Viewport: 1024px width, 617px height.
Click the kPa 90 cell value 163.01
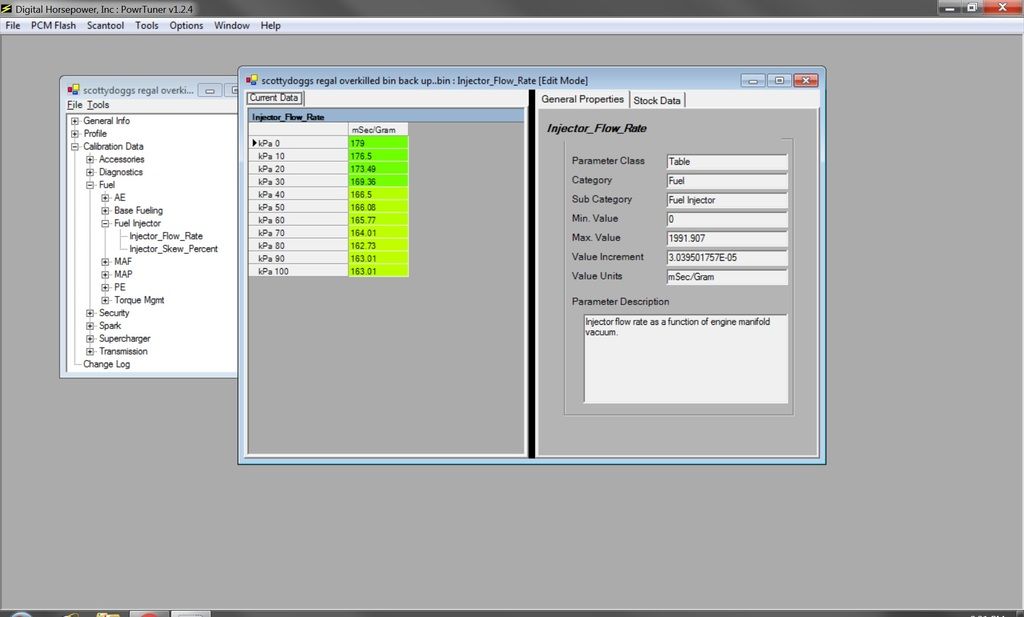pyautogui.click(x=378, y=259)
